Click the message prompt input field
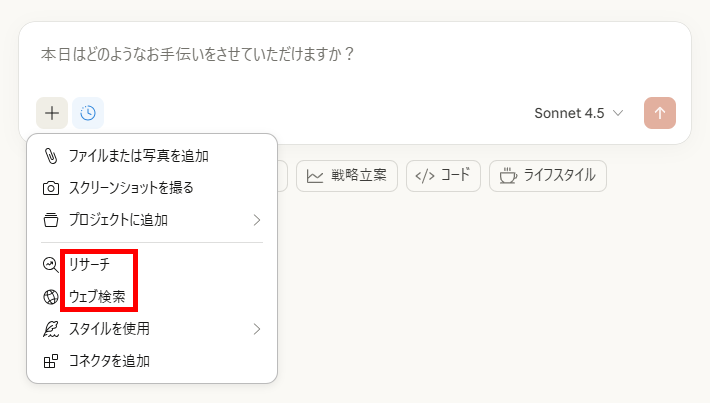 355,59
